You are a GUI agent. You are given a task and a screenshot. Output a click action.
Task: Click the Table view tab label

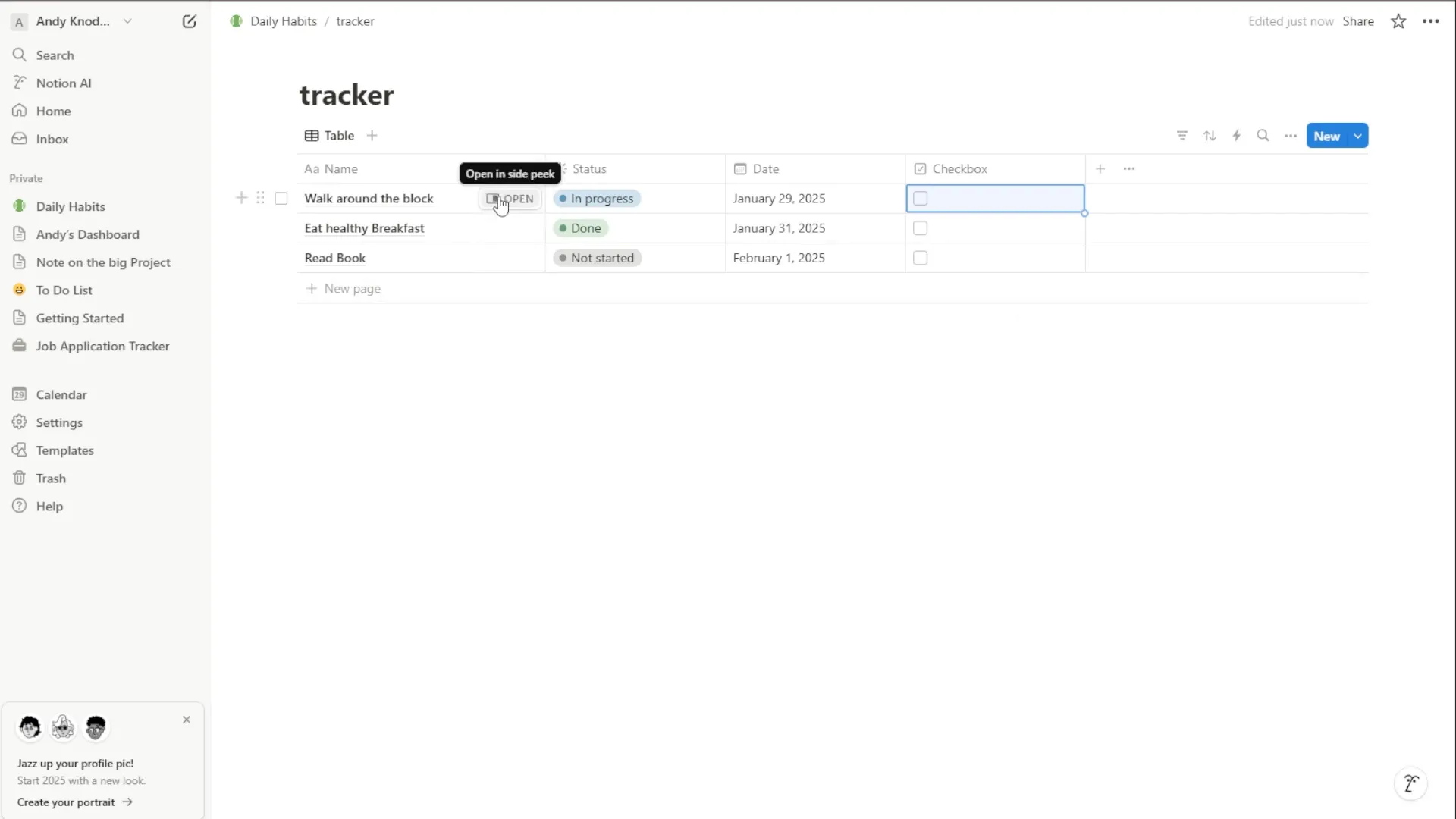(338, 135)
